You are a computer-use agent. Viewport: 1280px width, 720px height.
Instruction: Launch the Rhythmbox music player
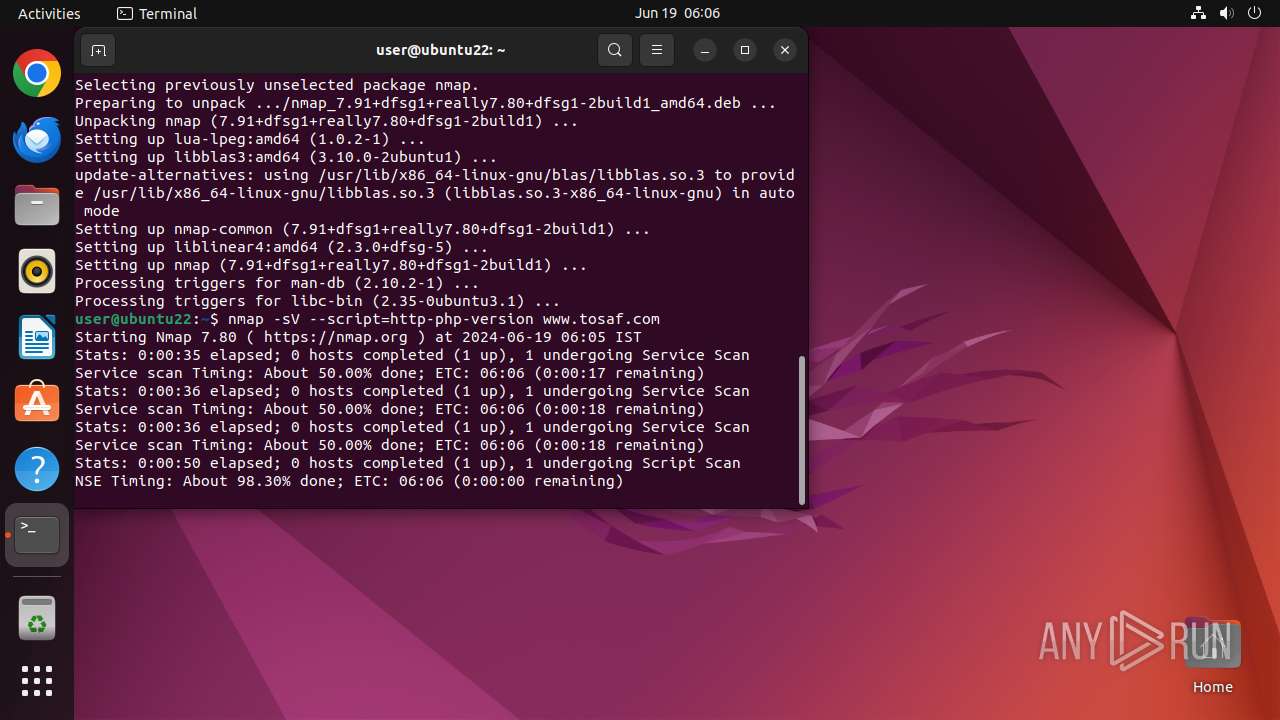(x=37, y=271)
